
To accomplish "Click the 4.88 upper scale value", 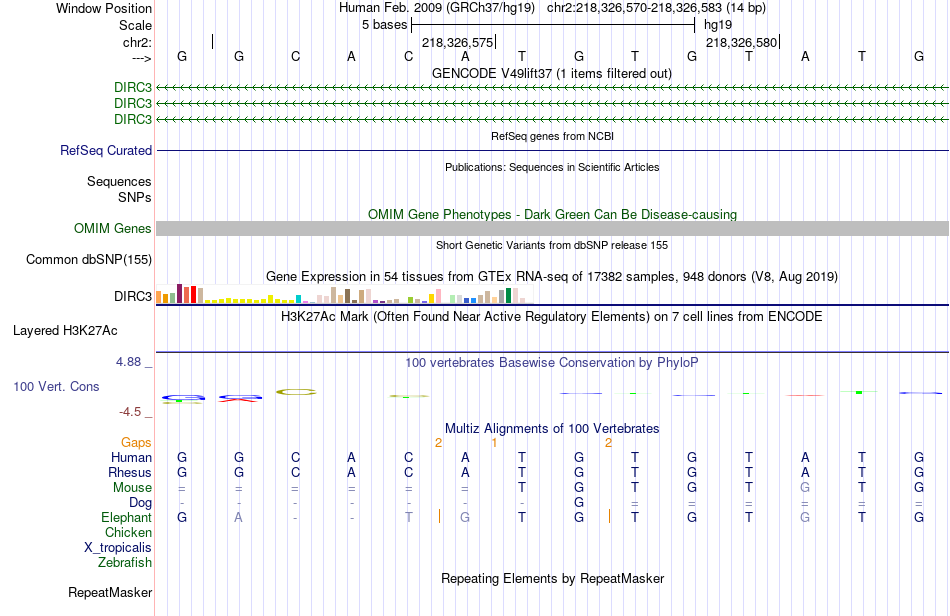I will (128, 362).
